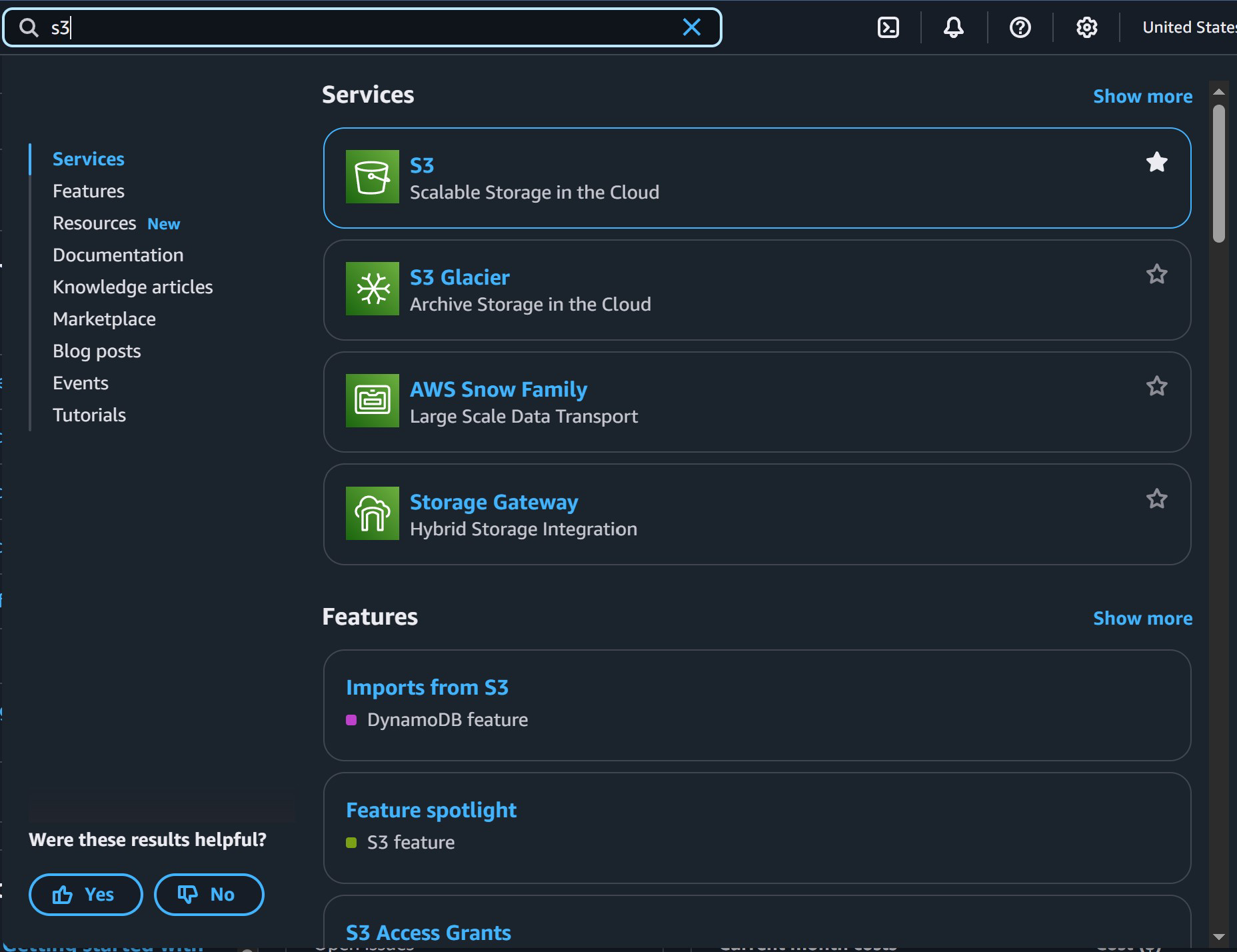The image size is (1237, 952).
Task: Open the United States region dropdown
Action: [1188, 27]
